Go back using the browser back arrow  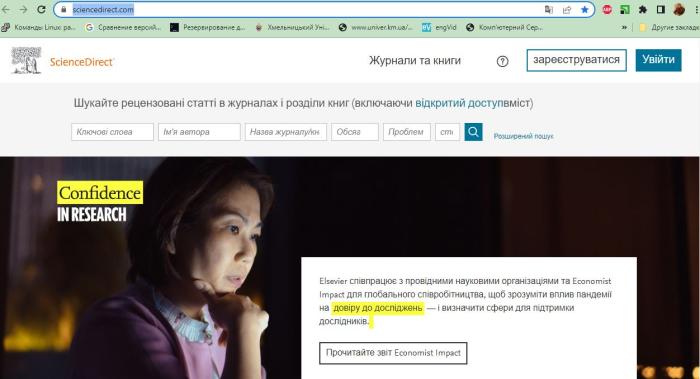pyautogui.click(x=6, y=9)
